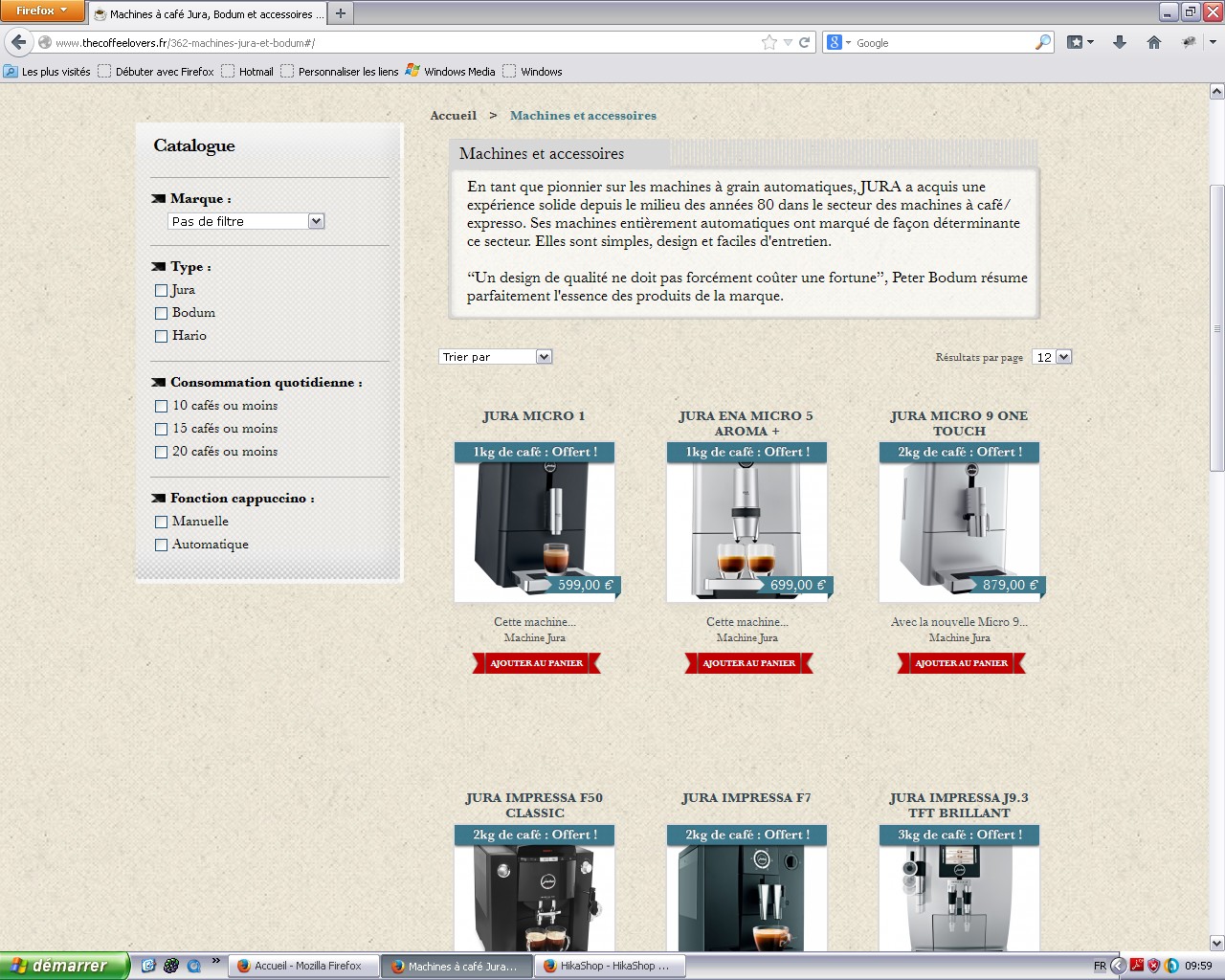Tick the Jura type checkbox

point(161,290)
